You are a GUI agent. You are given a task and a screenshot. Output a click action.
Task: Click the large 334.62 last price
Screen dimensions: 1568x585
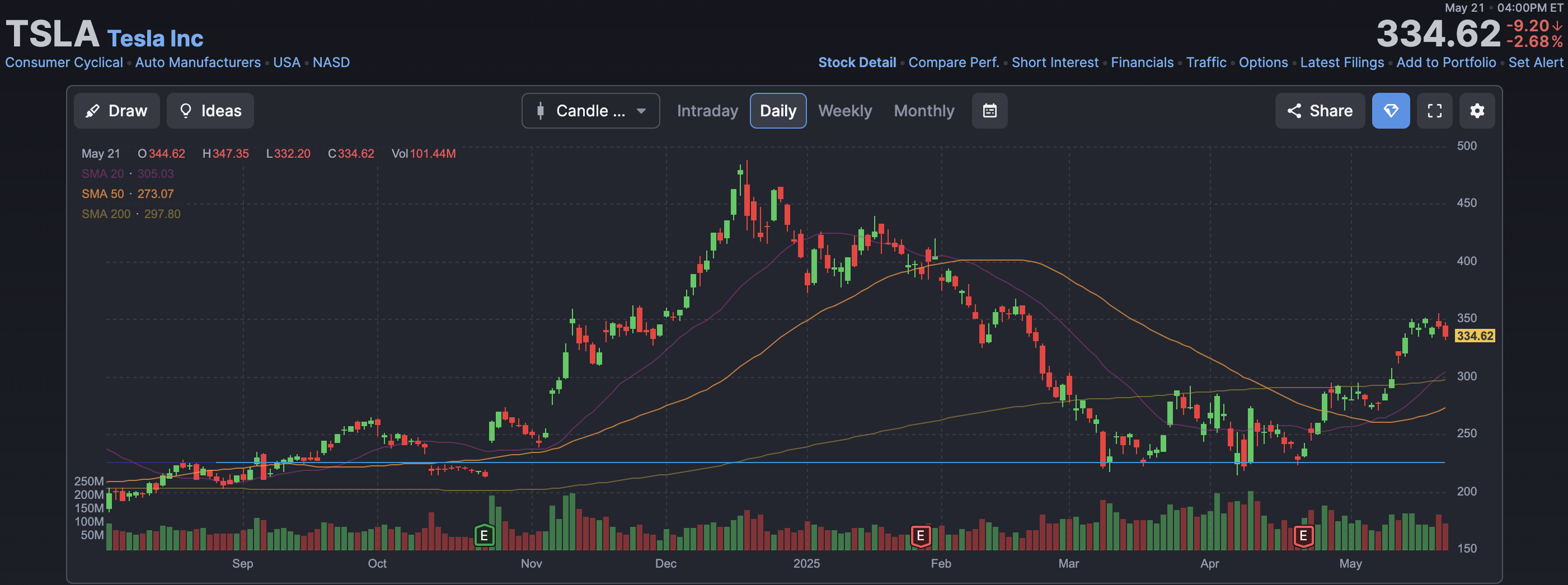click(x=1438, y=34)
